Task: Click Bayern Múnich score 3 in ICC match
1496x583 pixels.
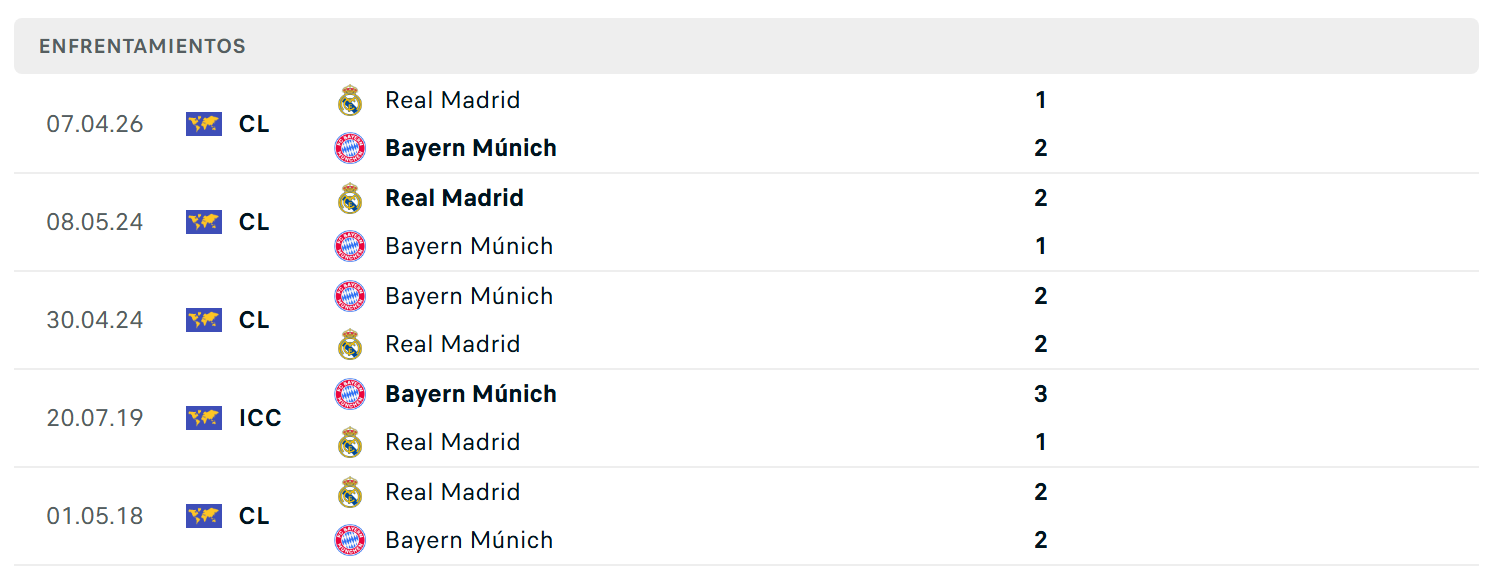Action: pyautogui.click(x=1041, y=394)
